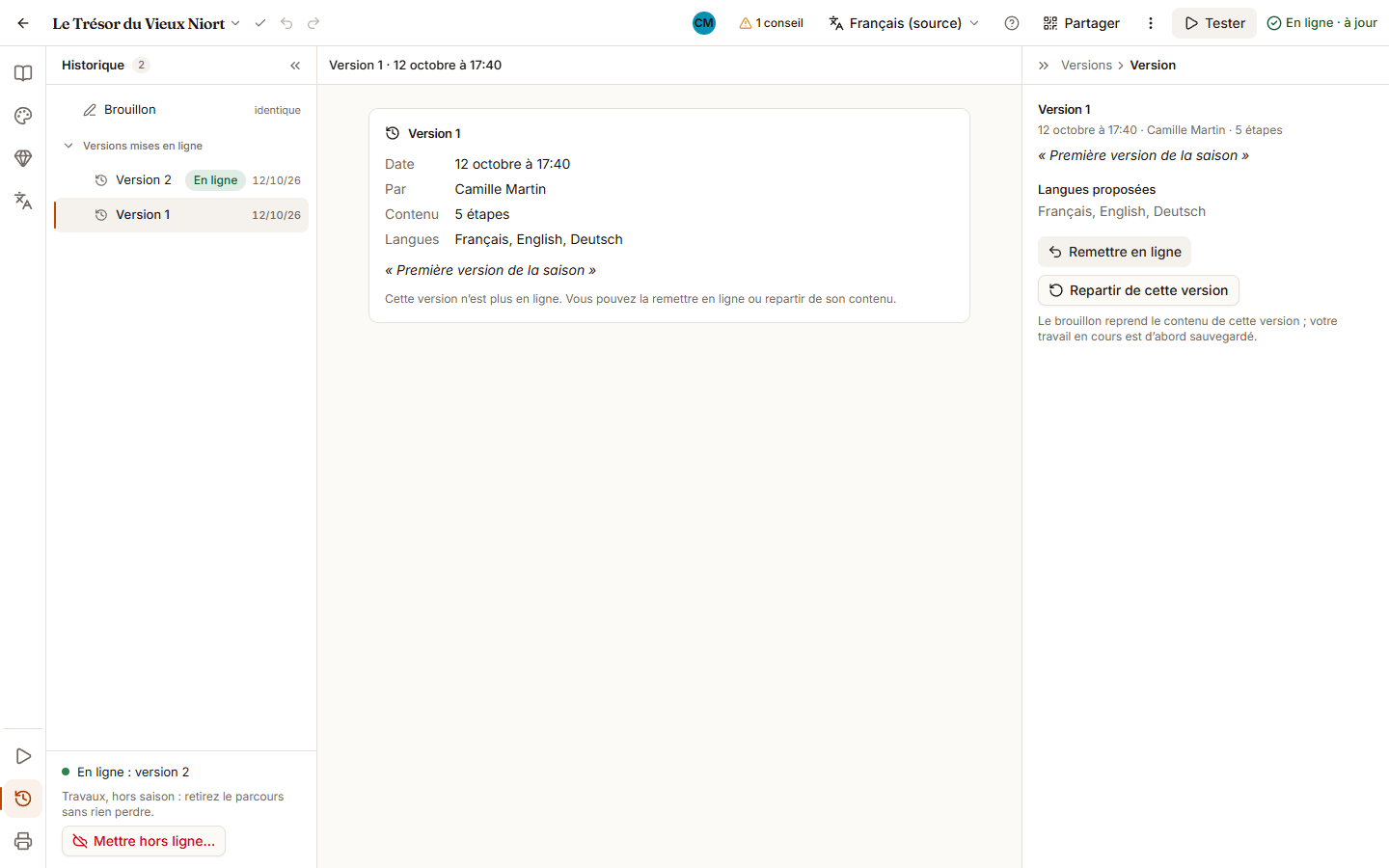Click the 'En ligne : version 2' status text
1389x868 pixels.
[133, 772]
